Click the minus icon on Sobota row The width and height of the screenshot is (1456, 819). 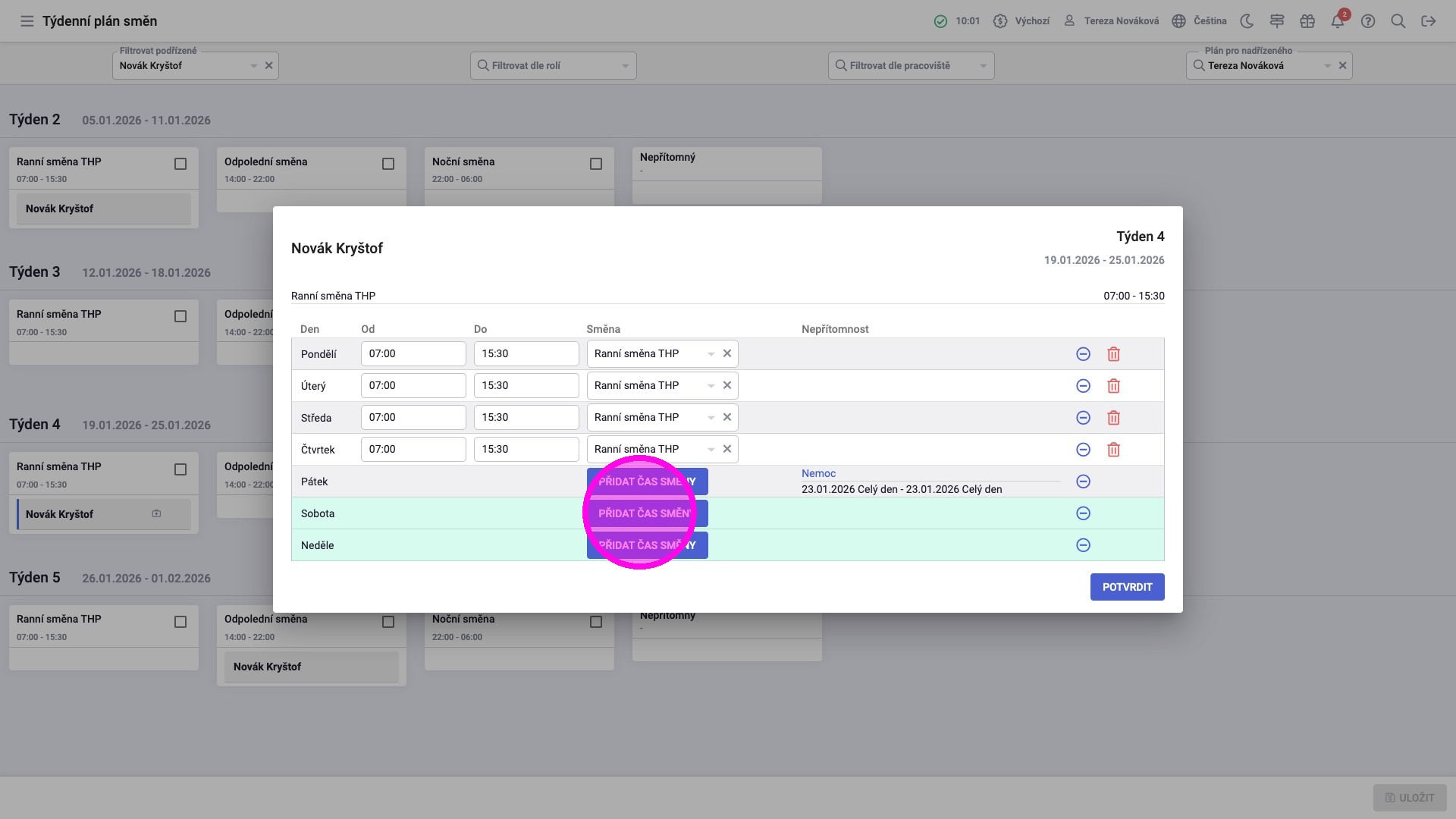coord(1083,513)
